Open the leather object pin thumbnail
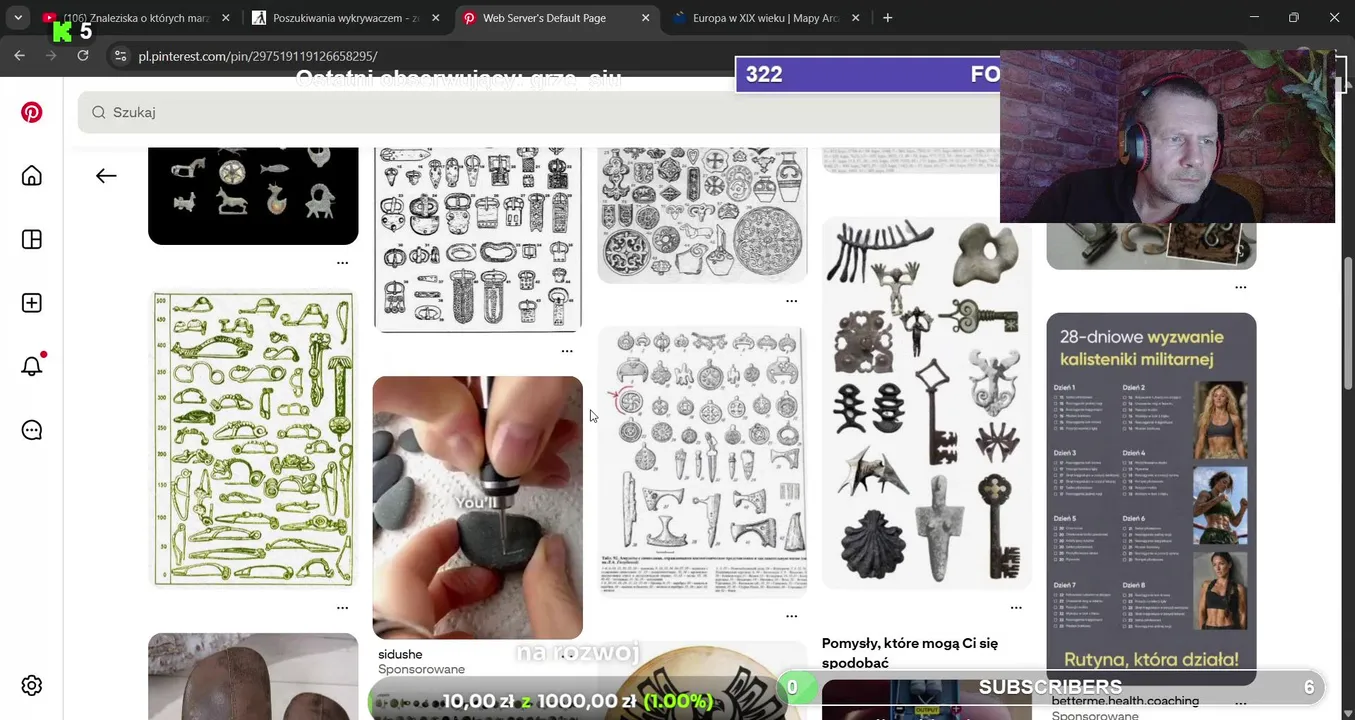1355x720 pixels. pos(253,676)
